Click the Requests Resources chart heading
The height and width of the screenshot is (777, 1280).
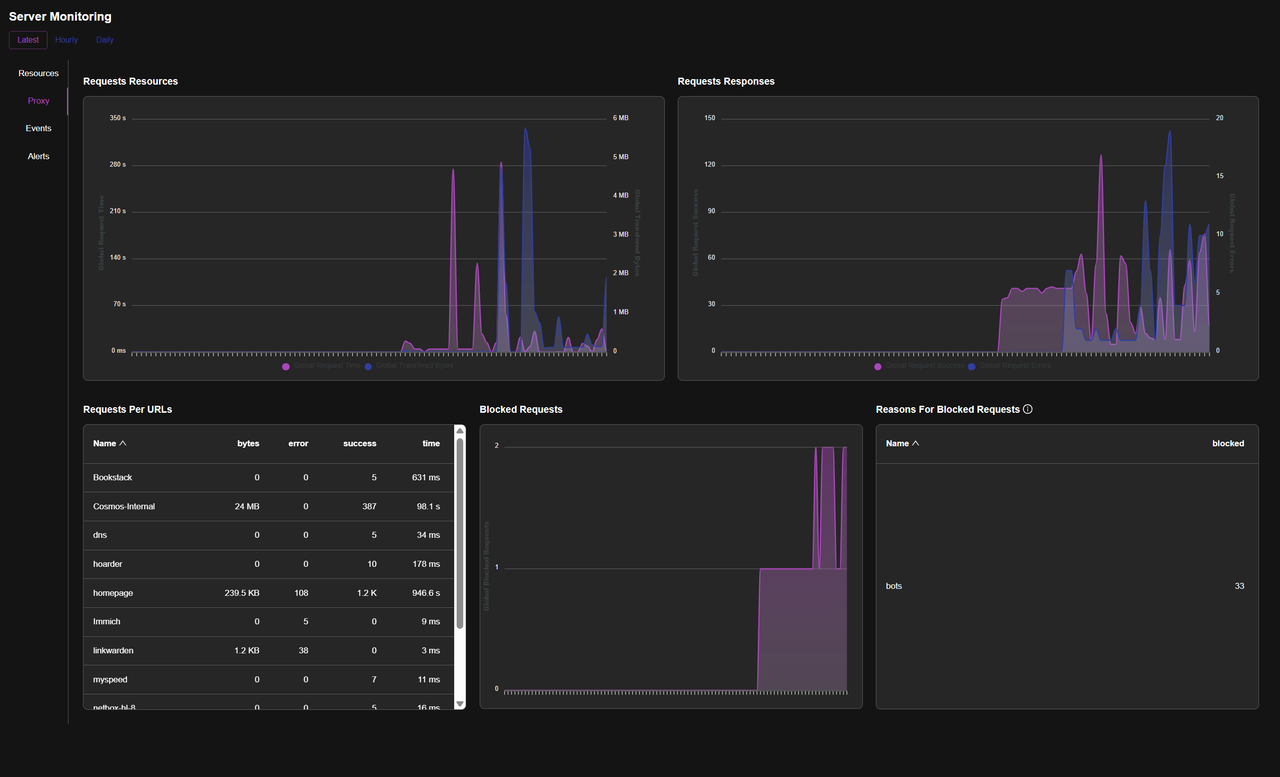(x=130, y=81)
